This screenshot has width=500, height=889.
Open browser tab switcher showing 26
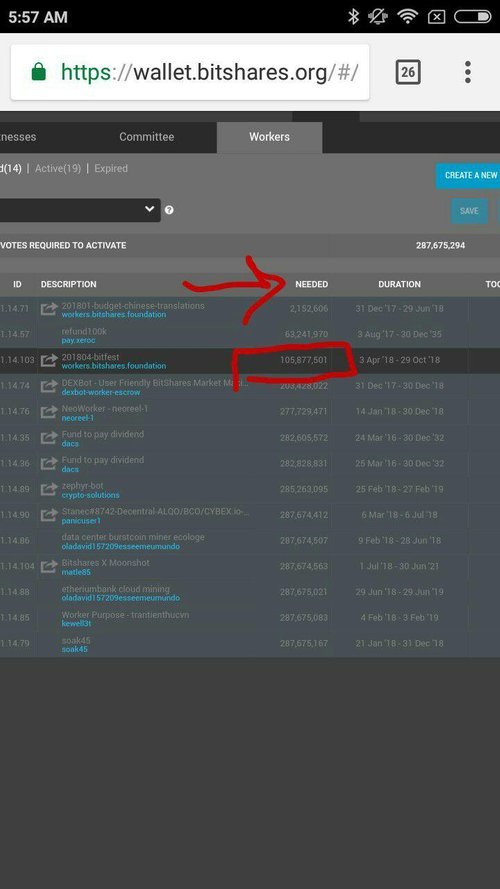pos(408,72)
